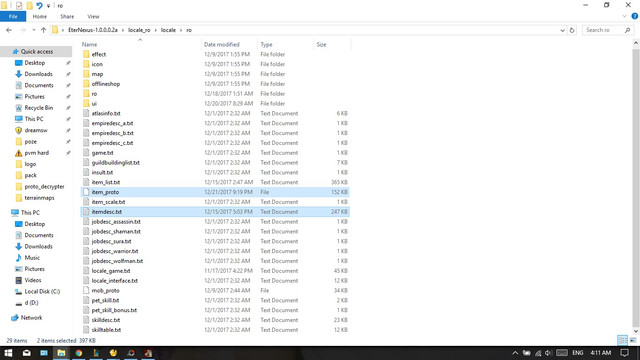Open the File ribbon tab
640x360 pixels.
[13, 17]
